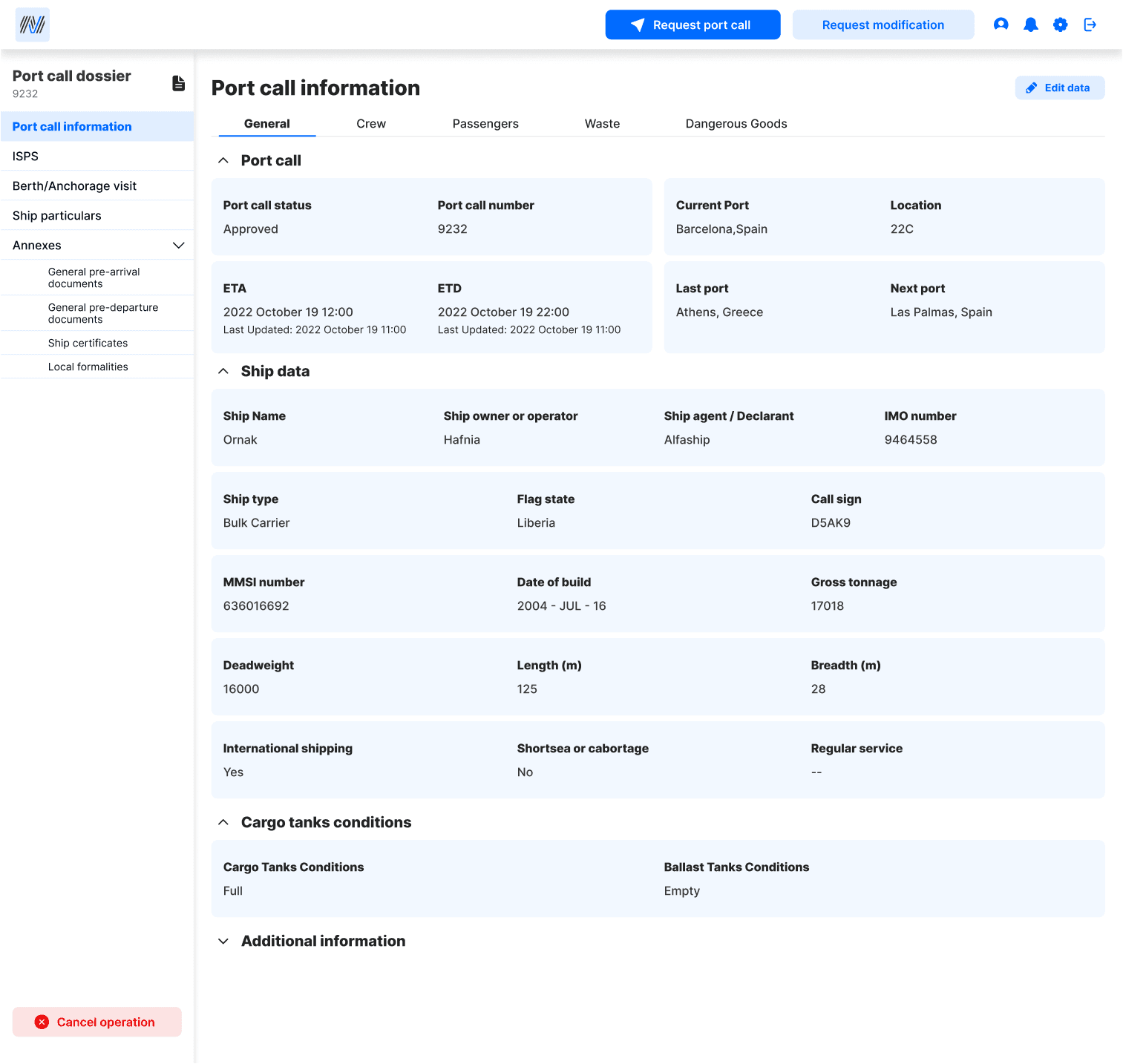Image resolution: width=1123 pixels, height=1064 pixels.
Task: Click the Ship type value Bulk Carrier
Action: tap(256, 522)
